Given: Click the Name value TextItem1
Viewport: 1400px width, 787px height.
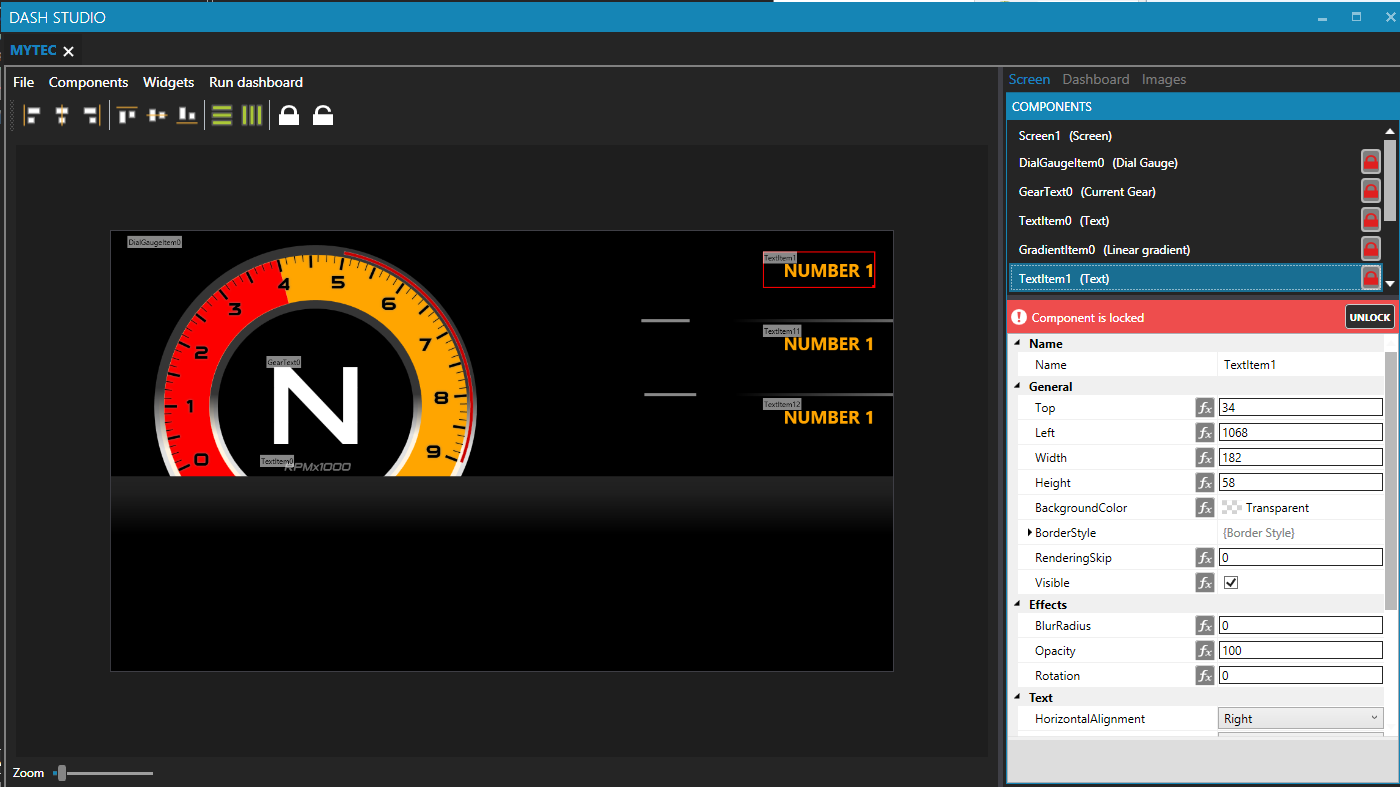Looking at the screenshot, I should (1250, 365).
